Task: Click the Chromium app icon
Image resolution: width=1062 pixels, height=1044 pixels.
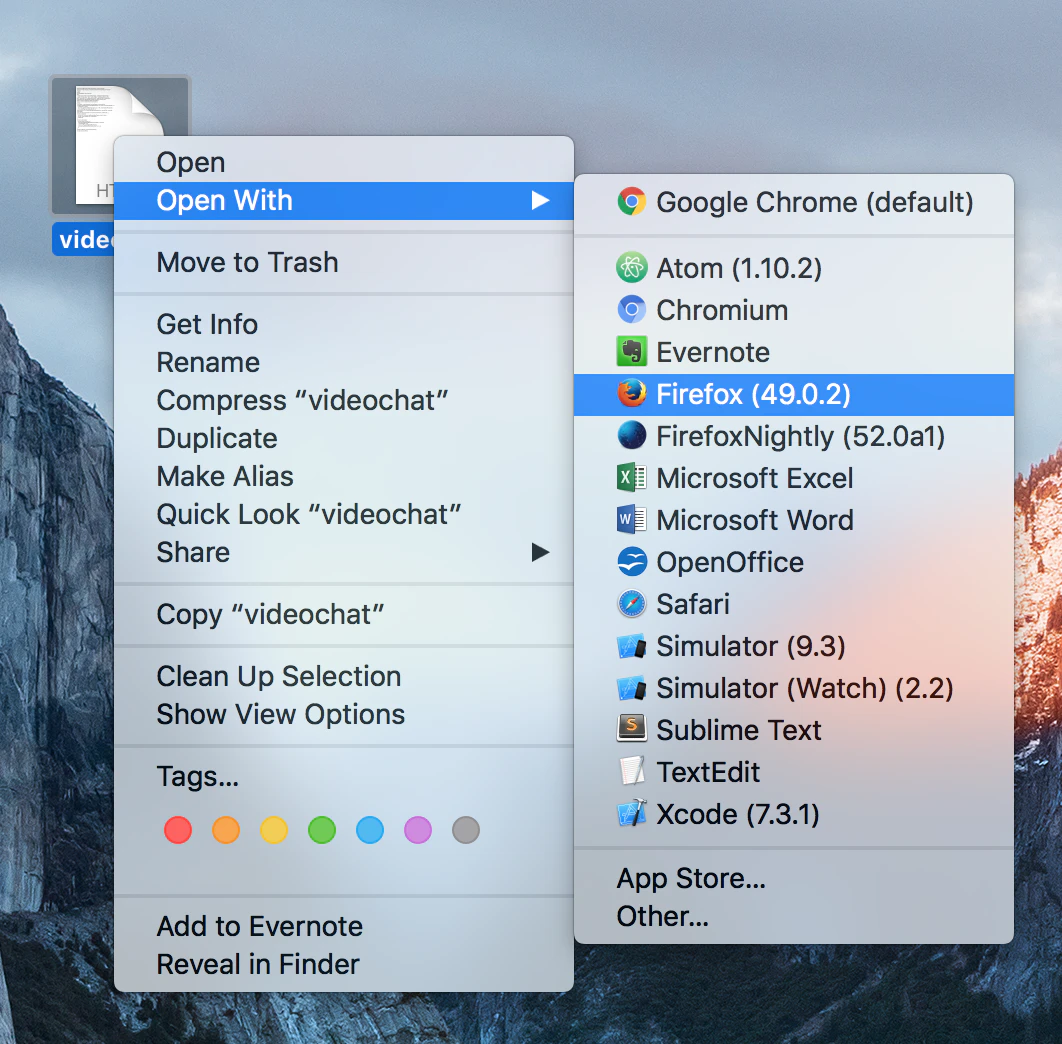Action: tap(631, 310)
